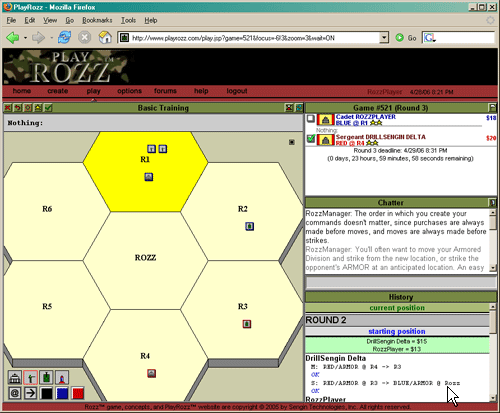Click the Sergeant DRILLSENGIN DELTA player name

380,137
